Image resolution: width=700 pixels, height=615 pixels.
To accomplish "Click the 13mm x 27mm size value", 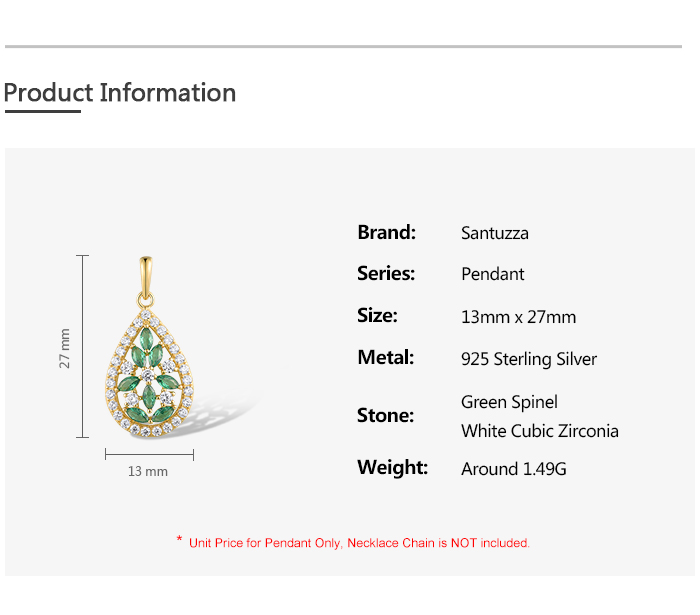I will point(518,317).
